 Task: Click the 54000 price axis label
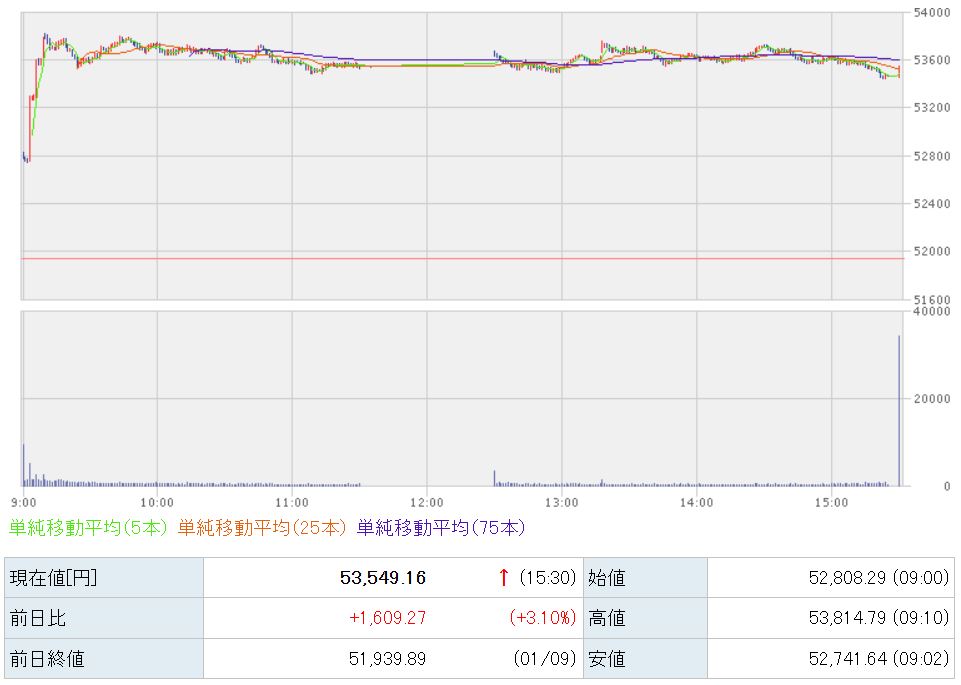[931, 13]
